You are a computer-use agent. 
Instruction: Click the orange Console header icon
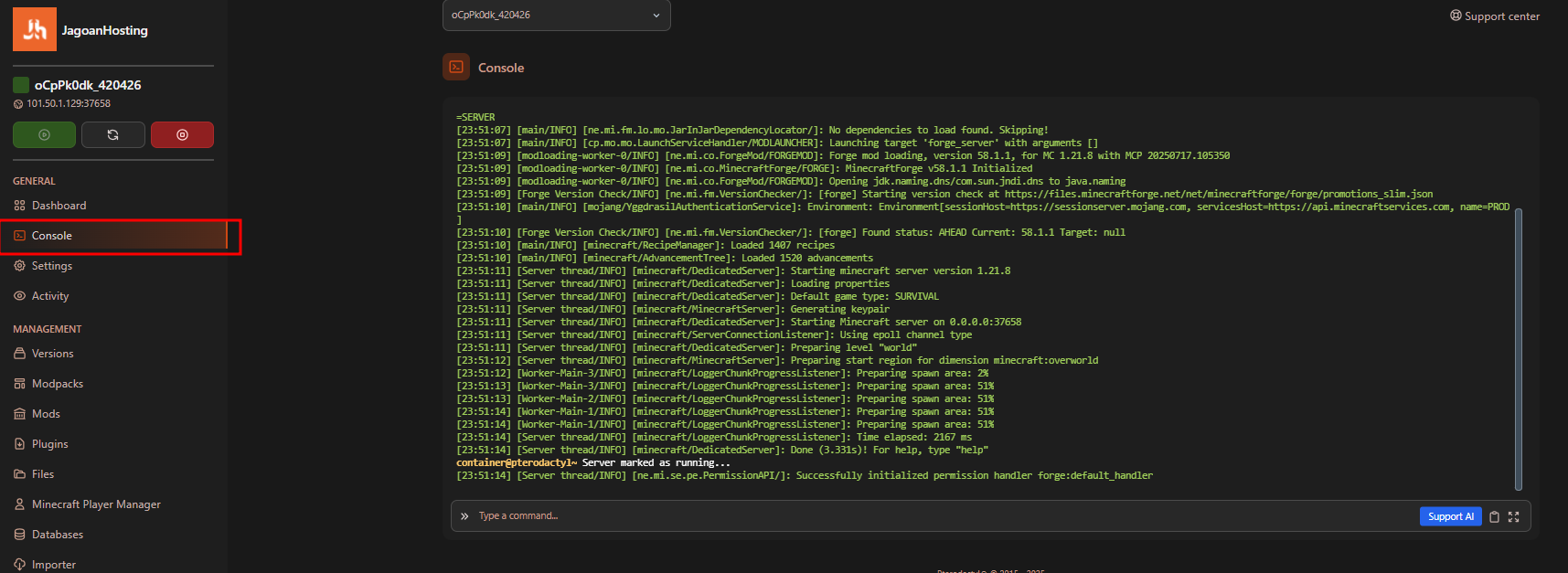[x=456, y=67]
